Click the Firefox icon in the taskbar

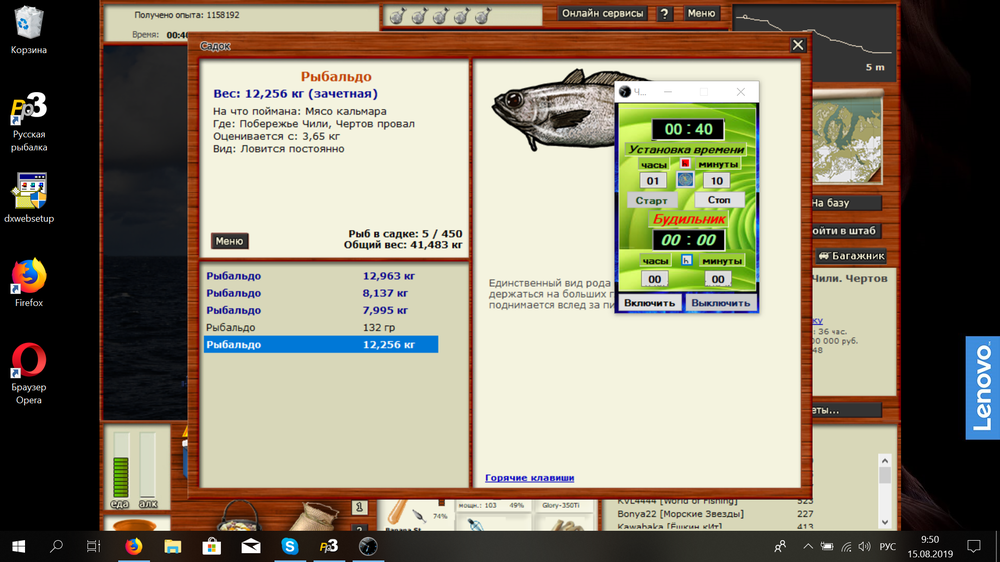[x=134, y=546]
